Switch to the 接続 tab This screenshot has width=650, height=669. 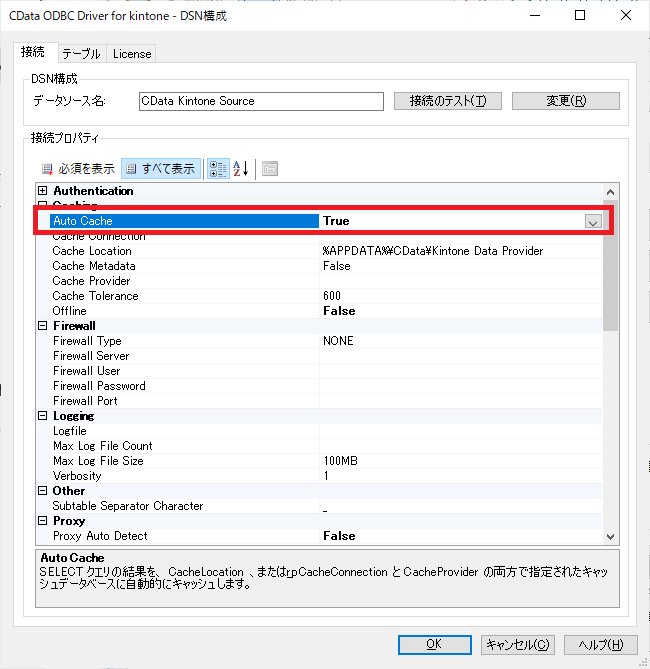(x=33, y=52)
